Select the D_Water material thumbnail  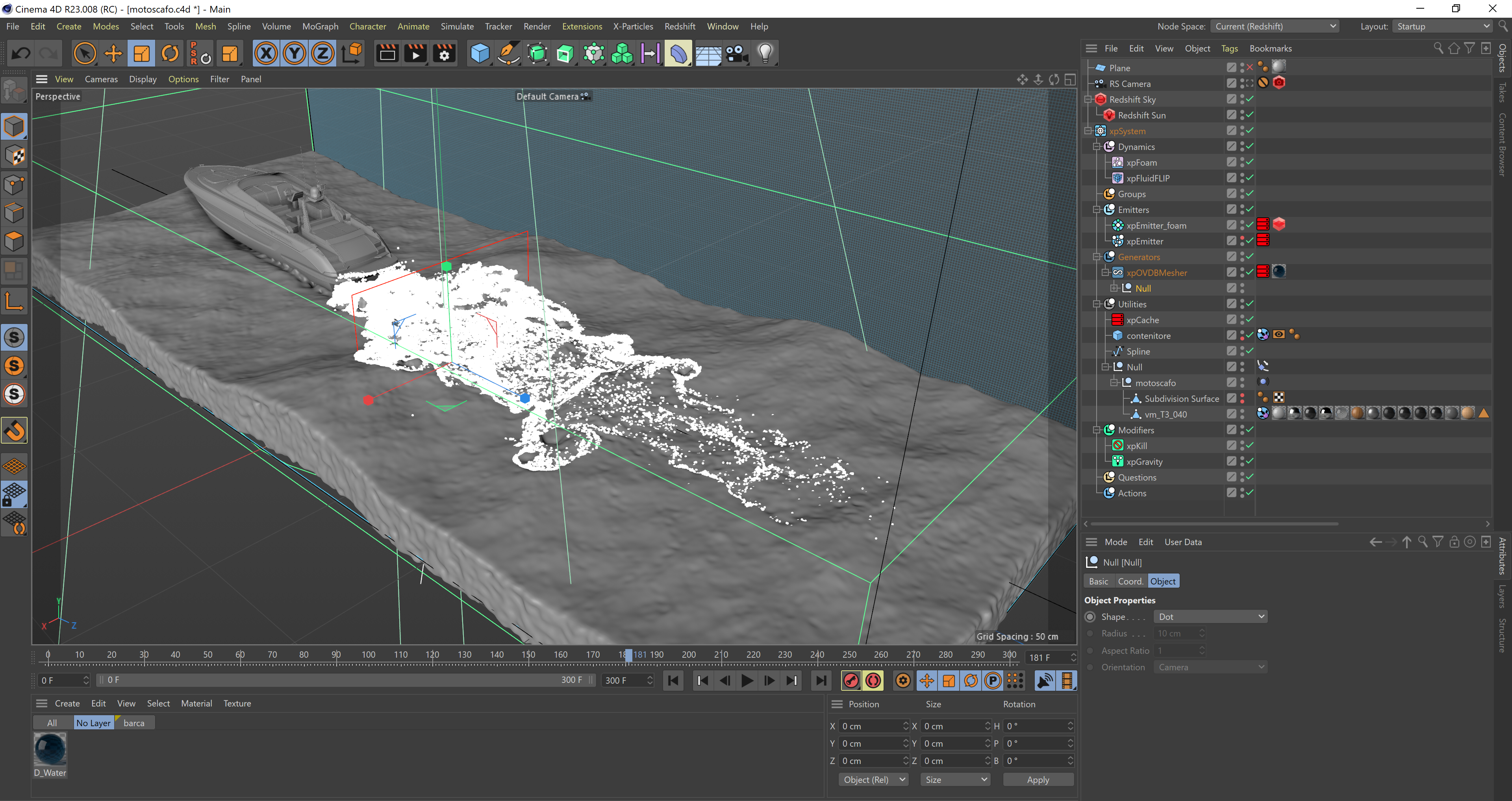tap(50, 749)
